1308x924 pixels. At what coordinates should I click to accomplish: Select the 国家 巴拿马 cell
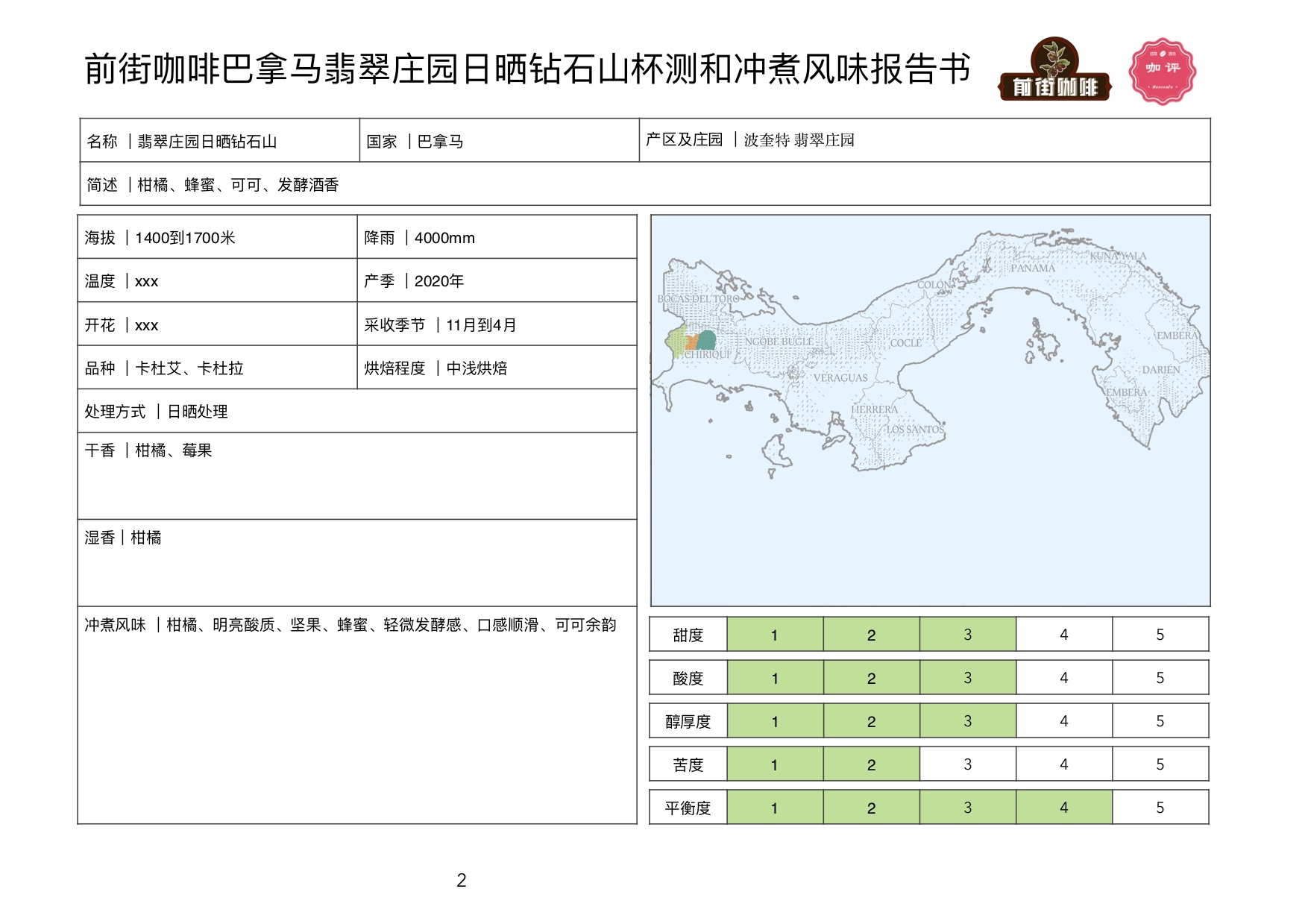coord(500,140)
